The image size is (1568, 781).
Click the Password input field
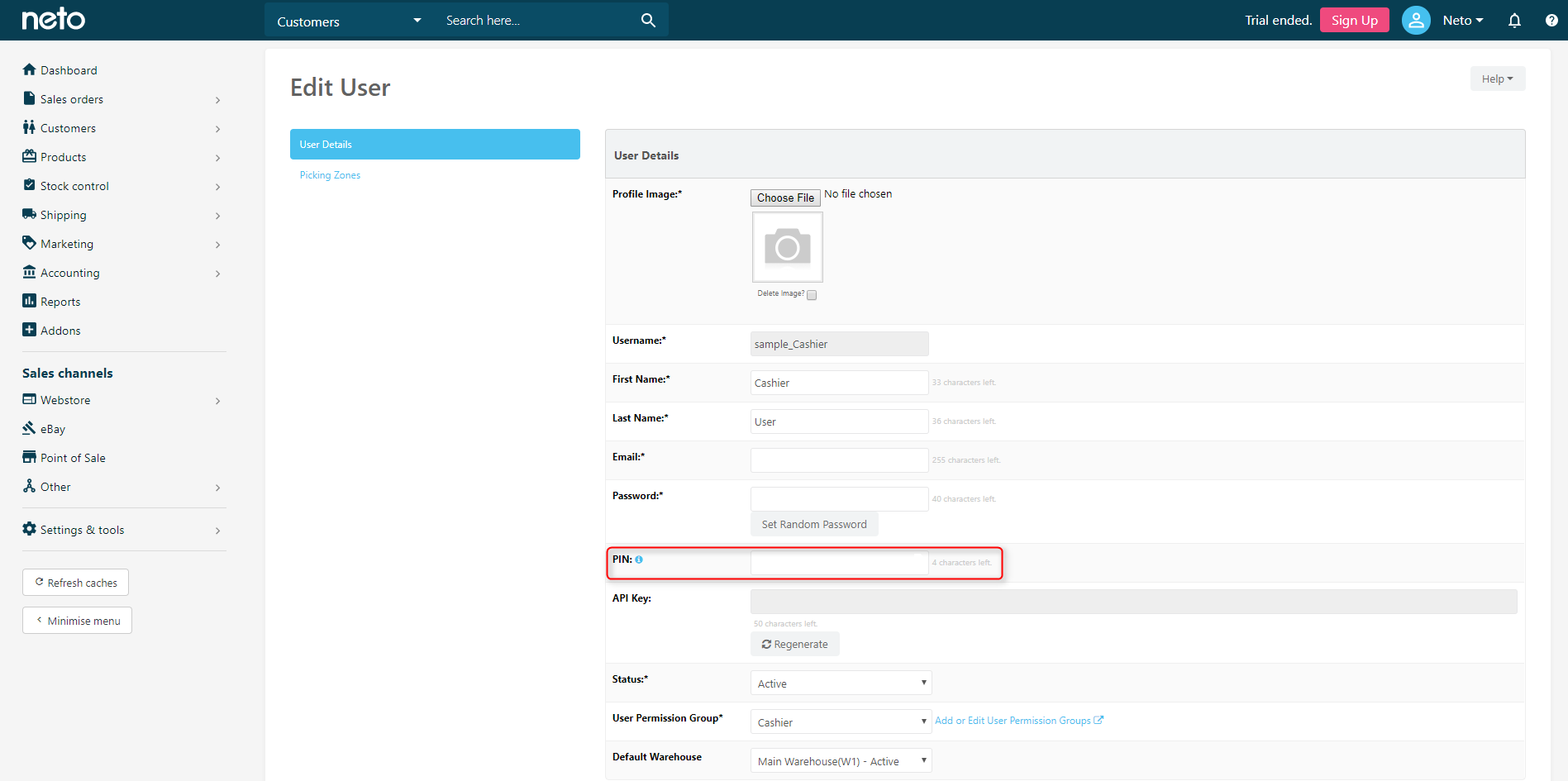click(840, 499)
